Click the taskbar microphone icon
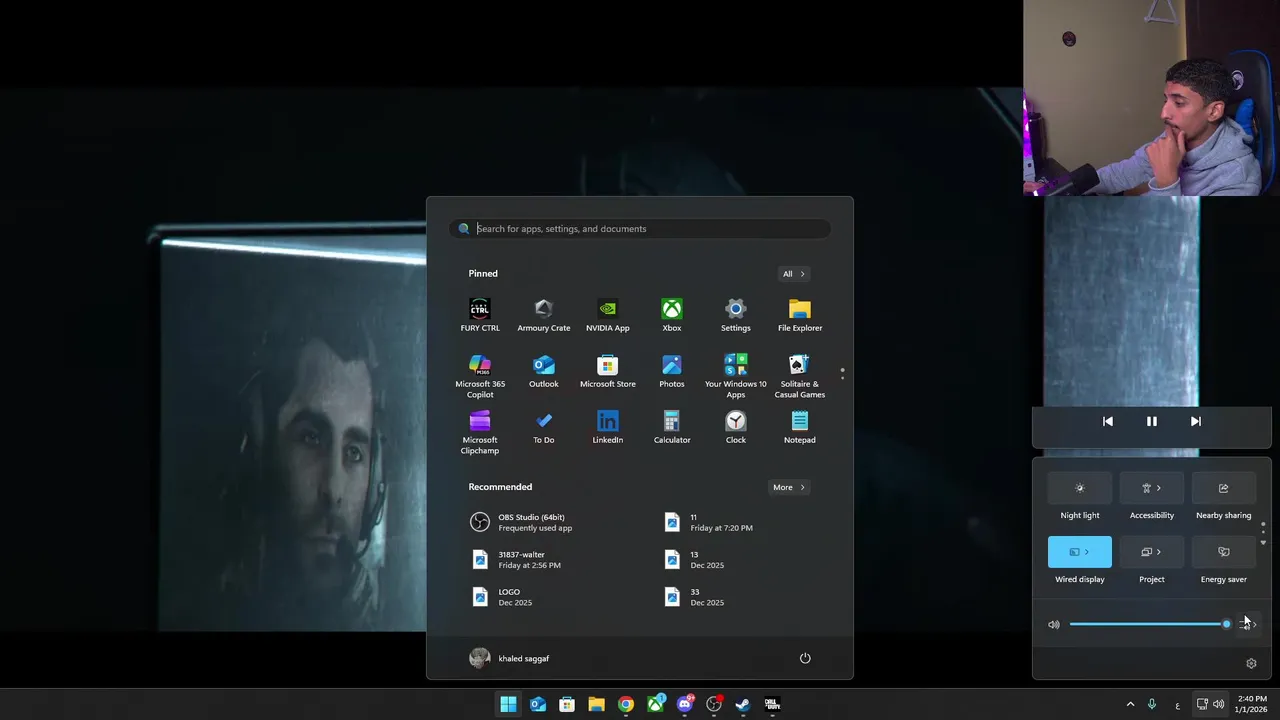This screenshot has height=720, width=1280. coord(1152,704)
